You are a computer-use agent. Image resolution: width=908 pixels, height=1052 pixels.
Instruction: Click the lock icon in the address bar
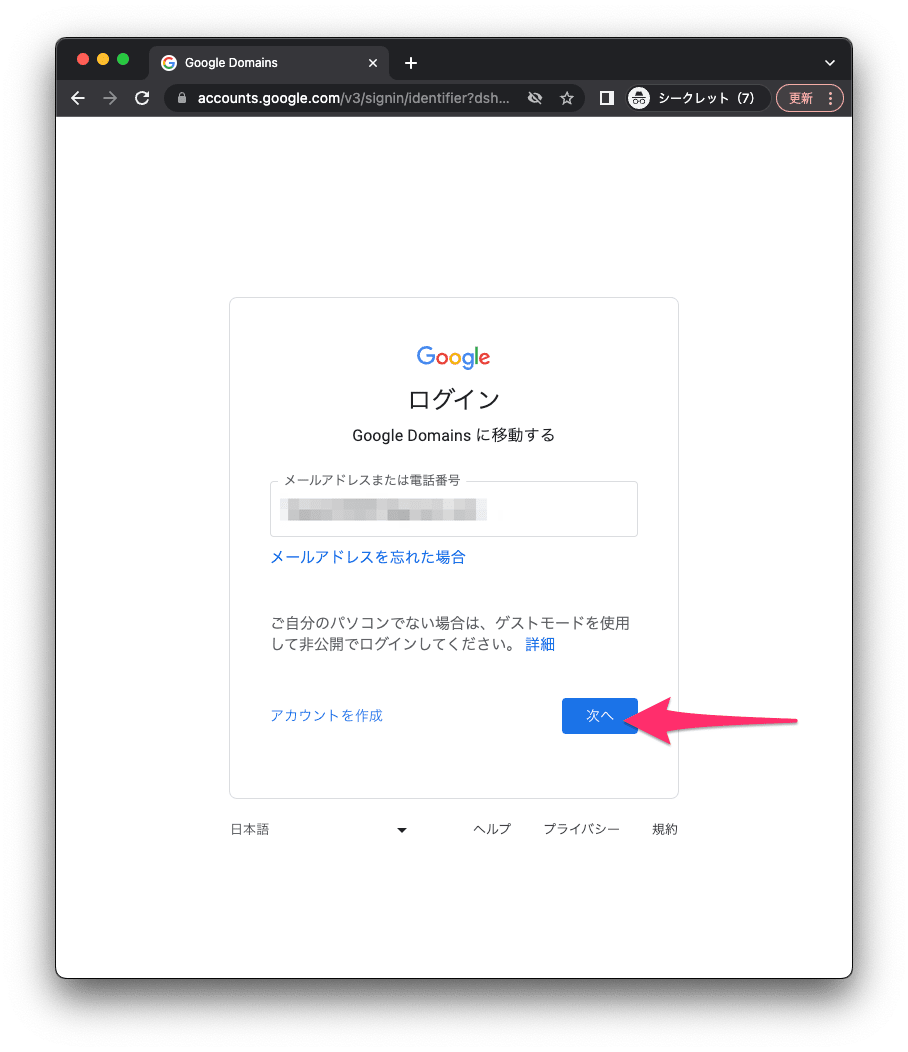click(181, 98)
